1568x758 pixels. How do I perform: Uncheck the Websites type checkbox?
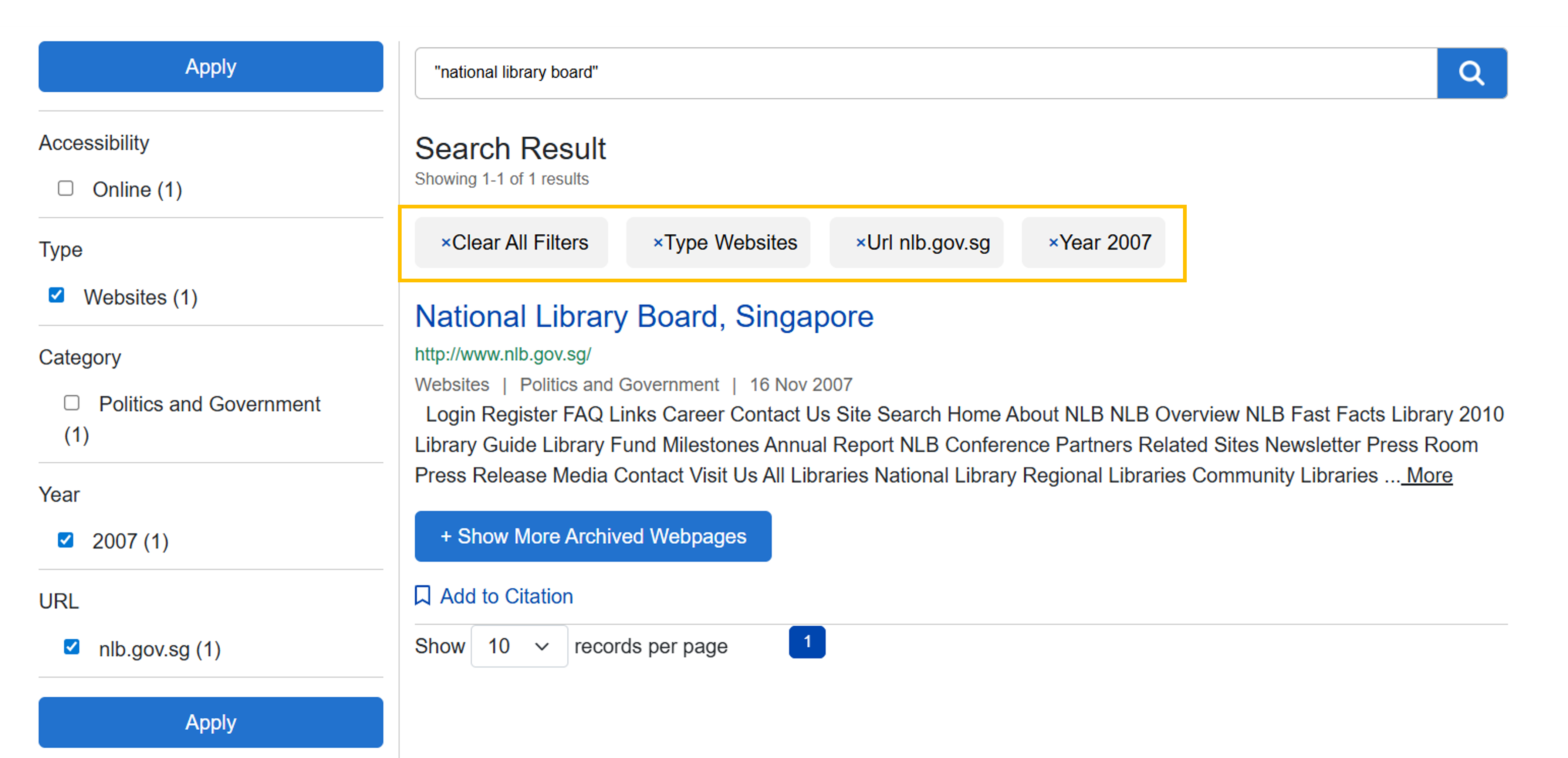[x=57, y=296]
